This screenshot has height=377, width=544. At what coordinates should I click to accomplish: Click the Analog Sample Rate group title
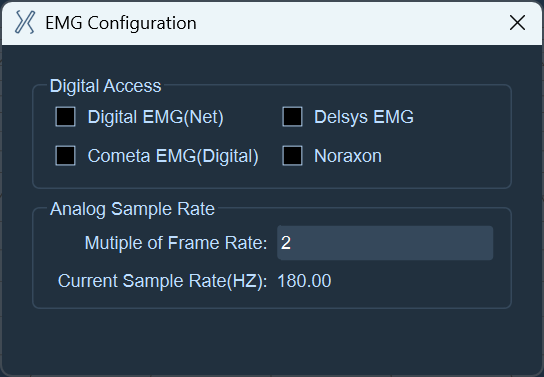click(x=132, y=209)
